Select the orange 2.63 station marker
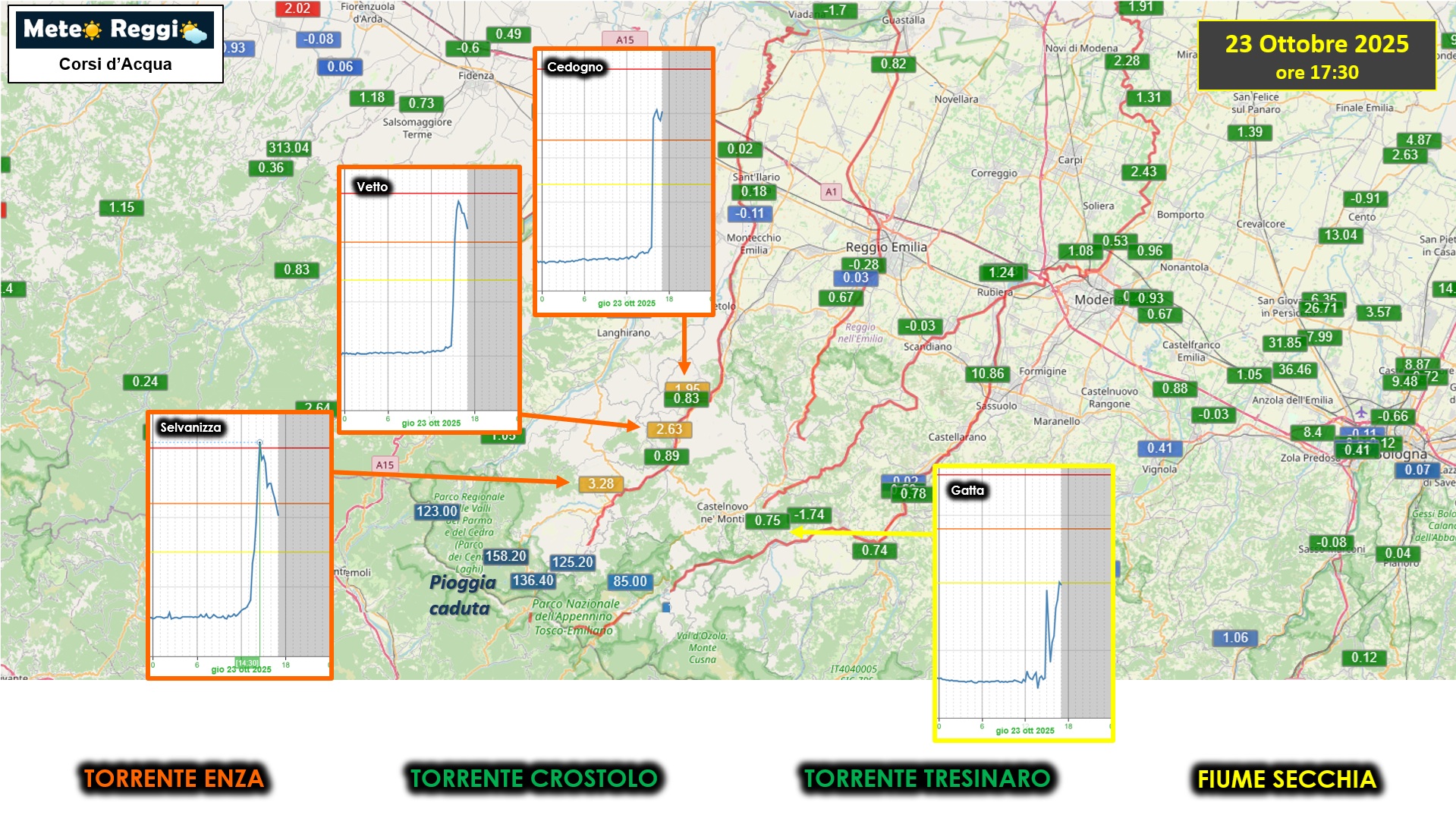The width and height of the screenshot is (1456, 815). click(x=669, y=430)
